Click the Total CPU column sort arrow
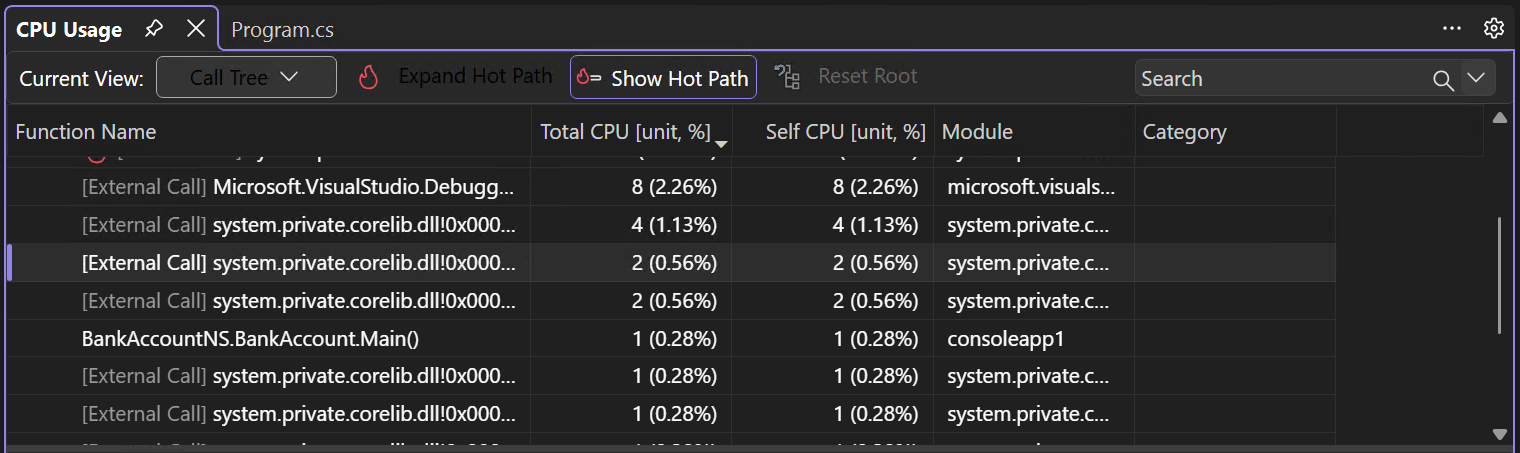 720,146
